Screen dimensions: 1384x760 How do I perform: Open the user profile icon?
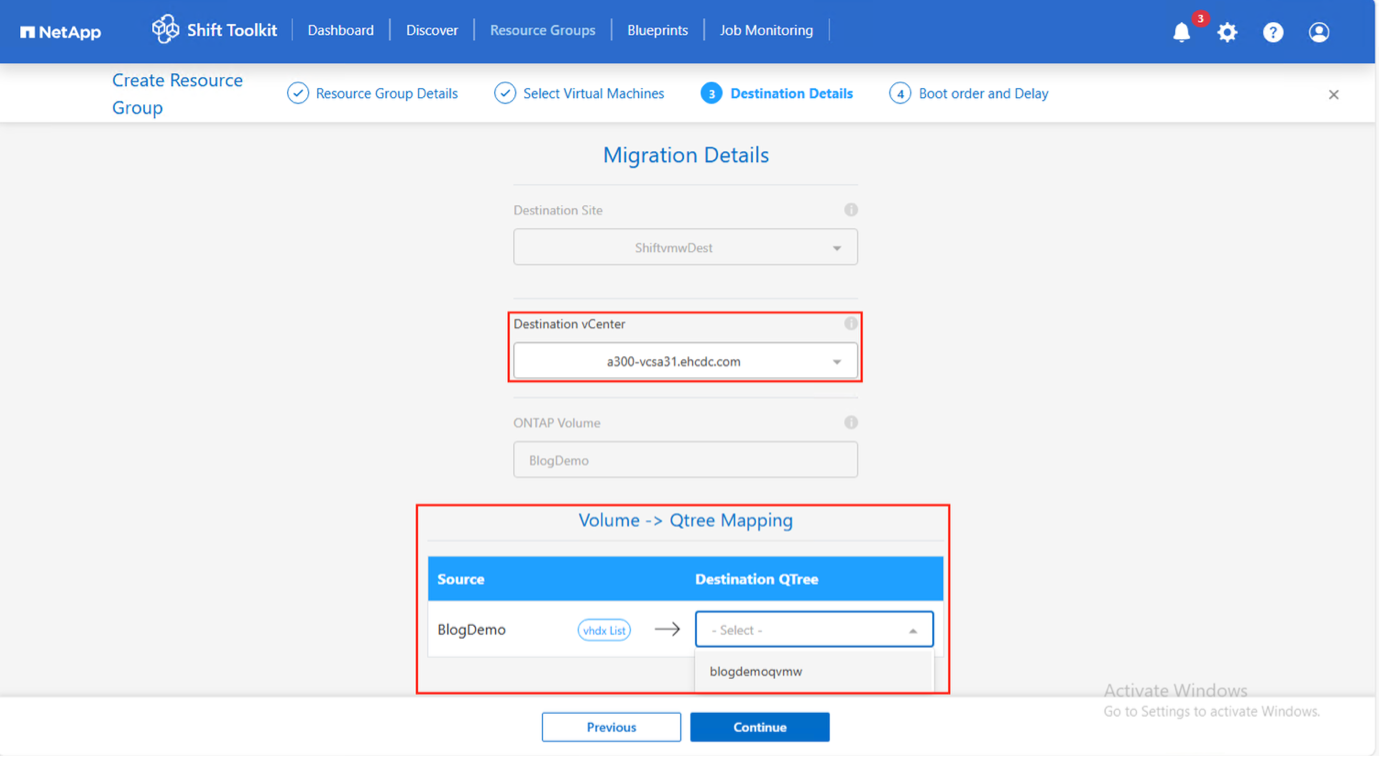click(1319, 32)
